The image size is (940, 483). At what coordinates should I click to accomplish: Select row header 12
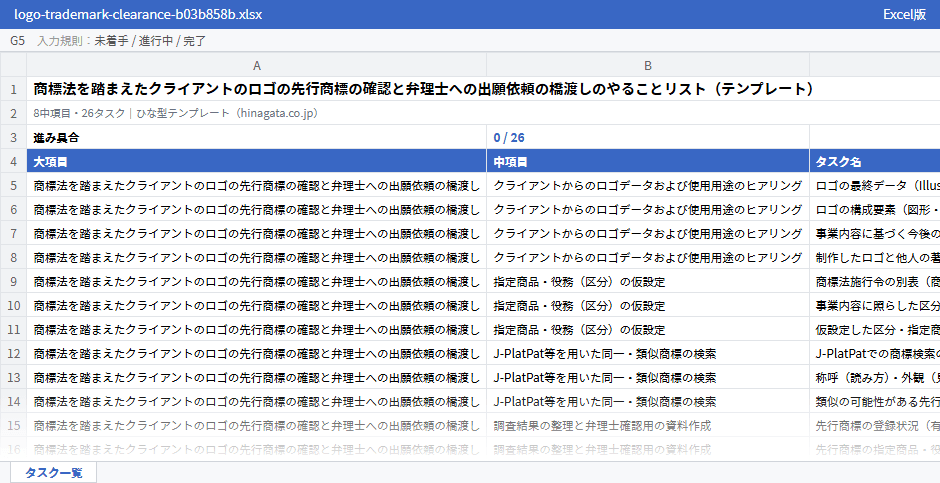(x=13, y=353)
